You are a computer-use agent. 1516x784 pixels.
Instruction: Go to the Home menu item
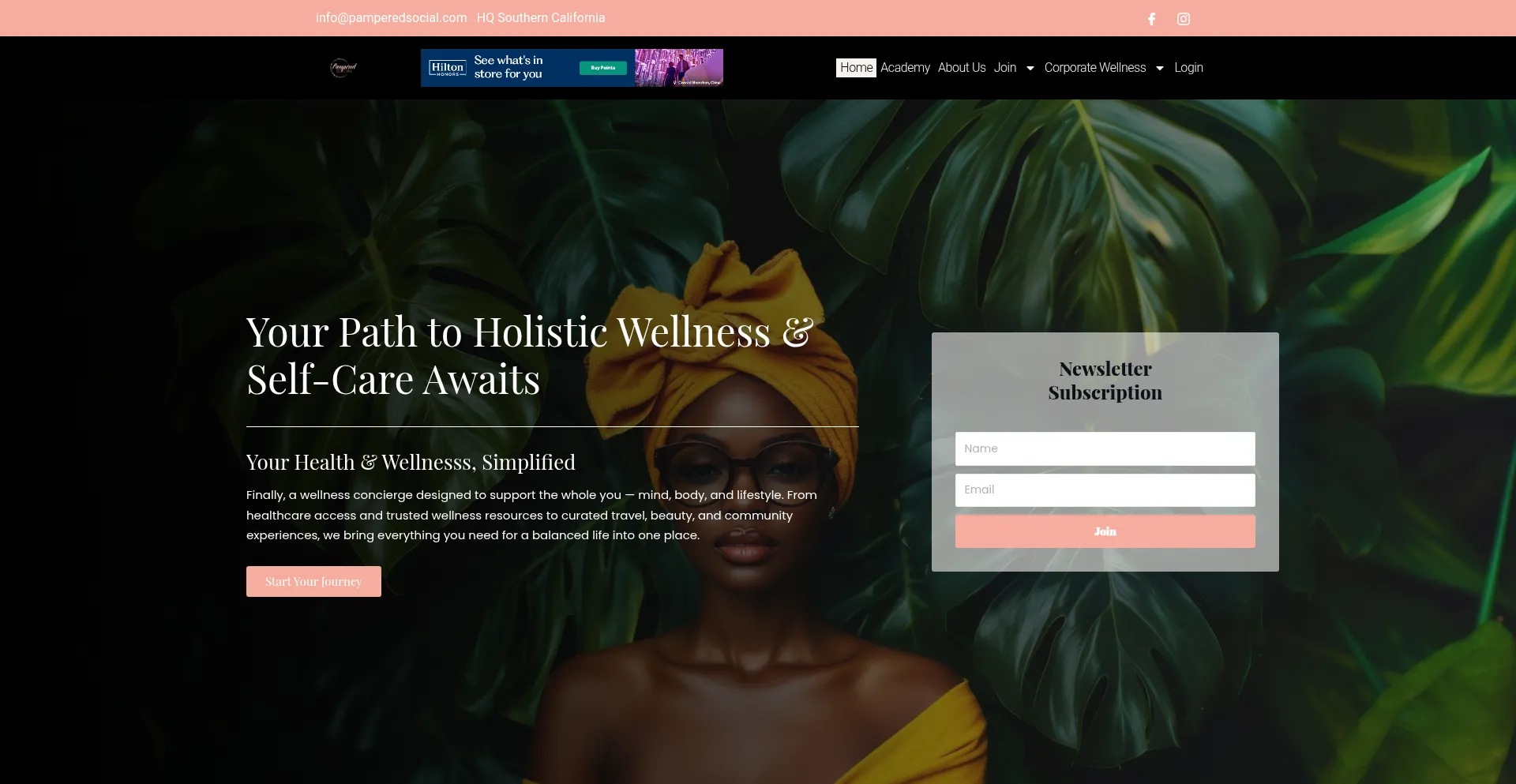856,68
